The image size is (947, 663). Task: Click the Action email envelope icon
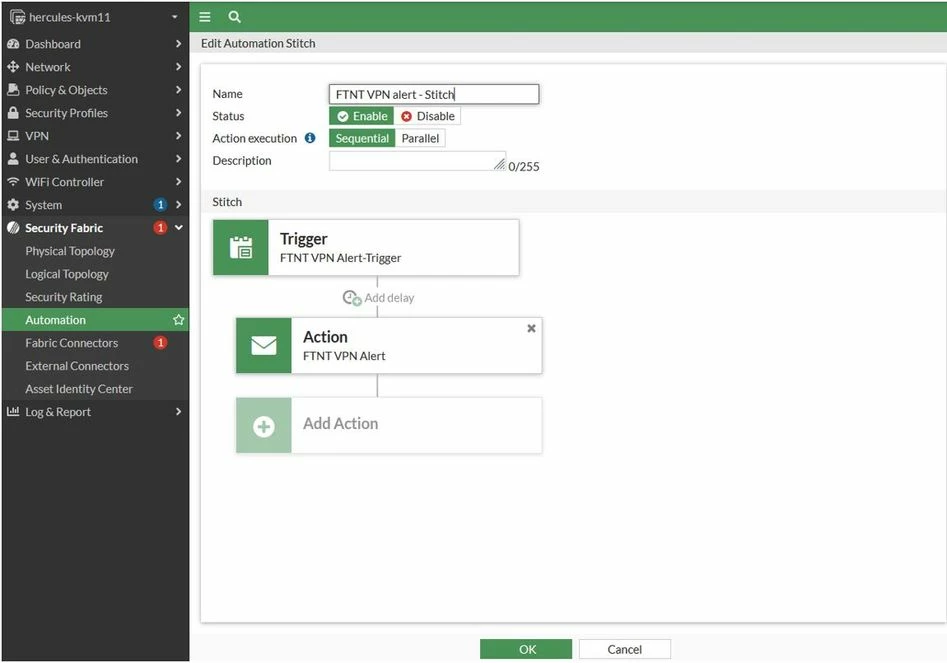click(264, 345)
